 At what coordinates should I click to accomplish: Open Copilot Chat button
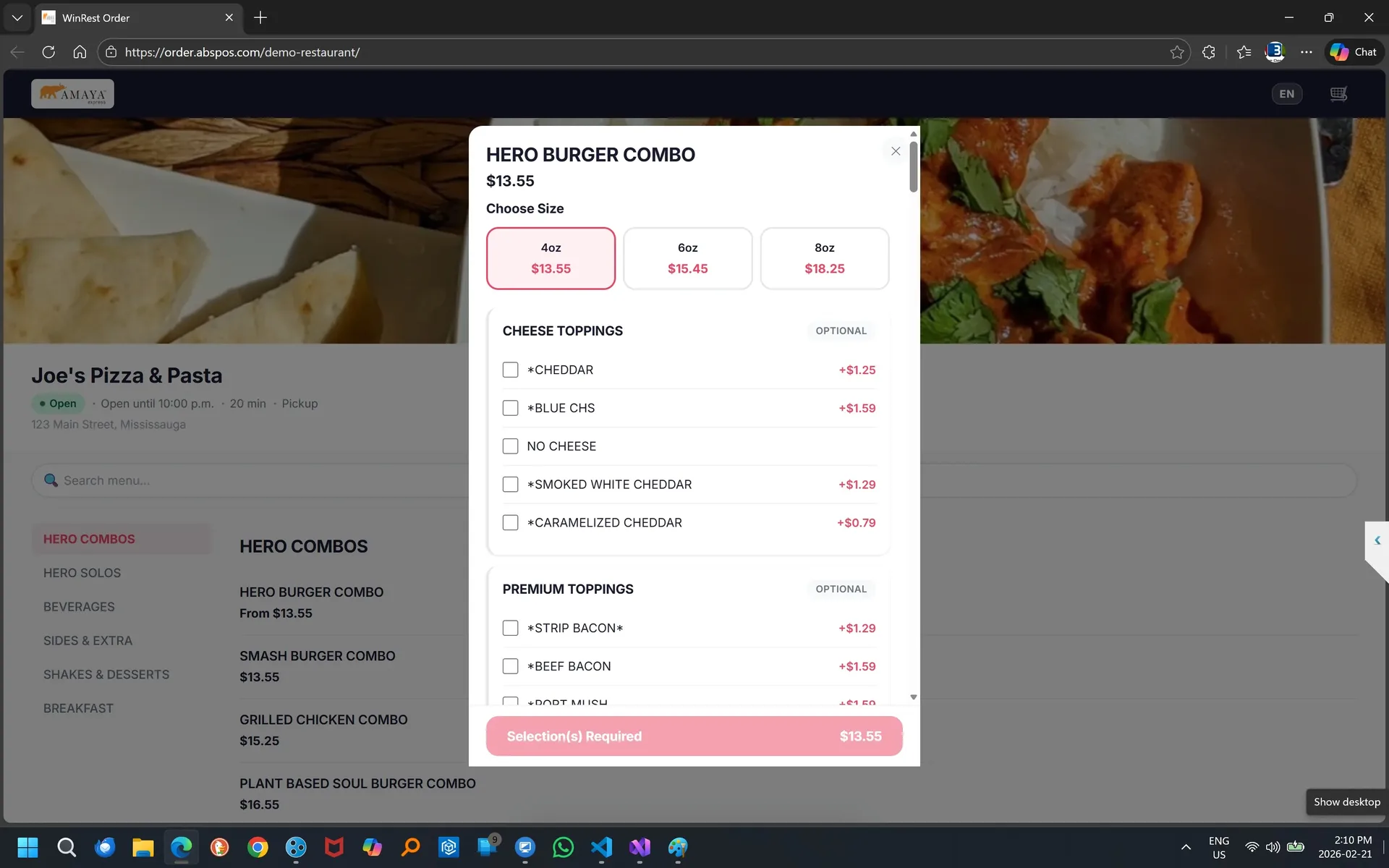click(1354, 52)
